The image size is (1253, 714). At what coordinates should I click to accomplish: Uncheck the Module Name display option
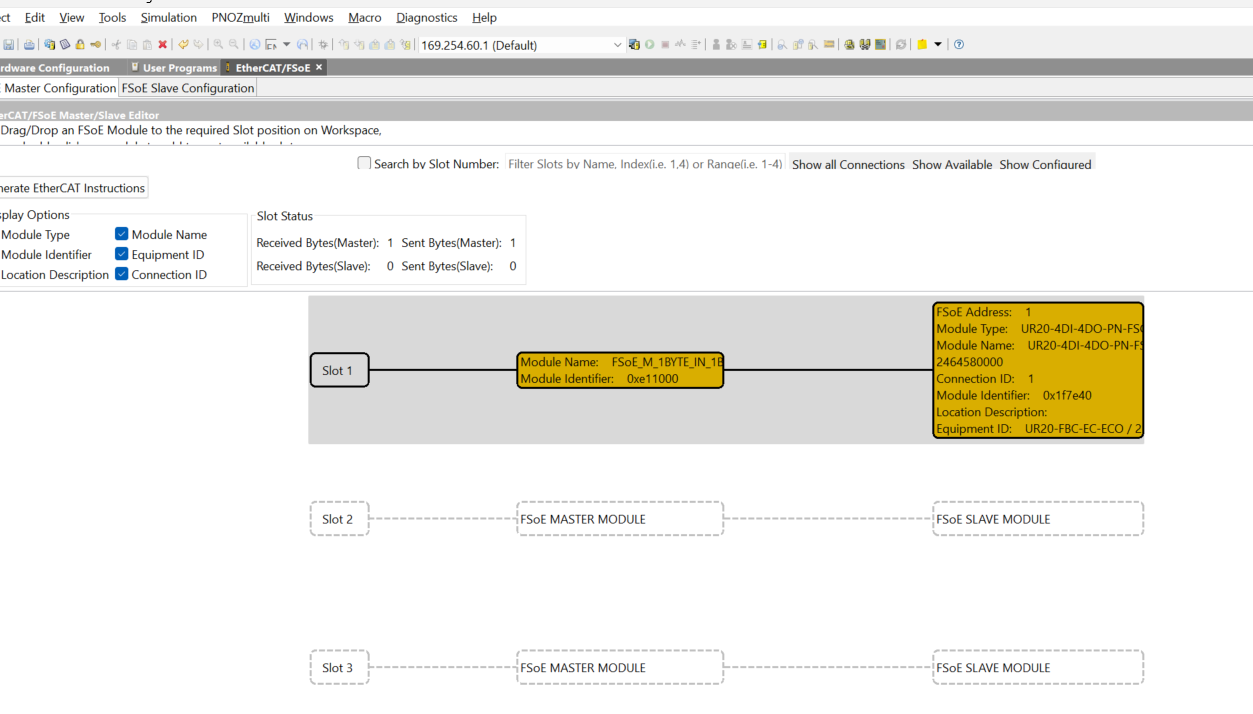pos(121,234)
